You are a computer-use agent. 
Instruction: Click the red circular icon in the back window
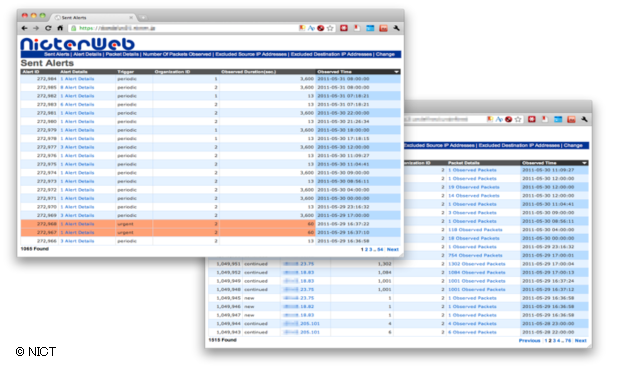[x=508, y=119]
